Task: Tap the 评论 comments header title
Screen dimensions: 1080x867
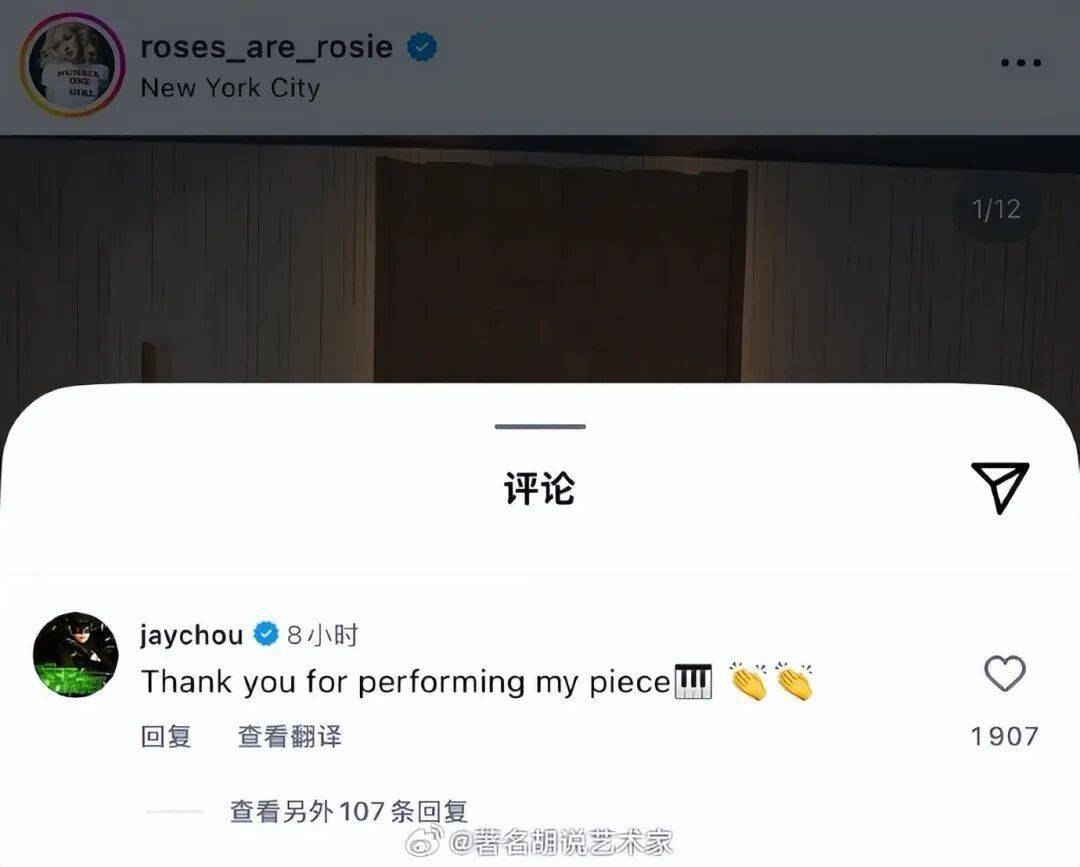Action: pyautogui.click(x=539, y=488)
